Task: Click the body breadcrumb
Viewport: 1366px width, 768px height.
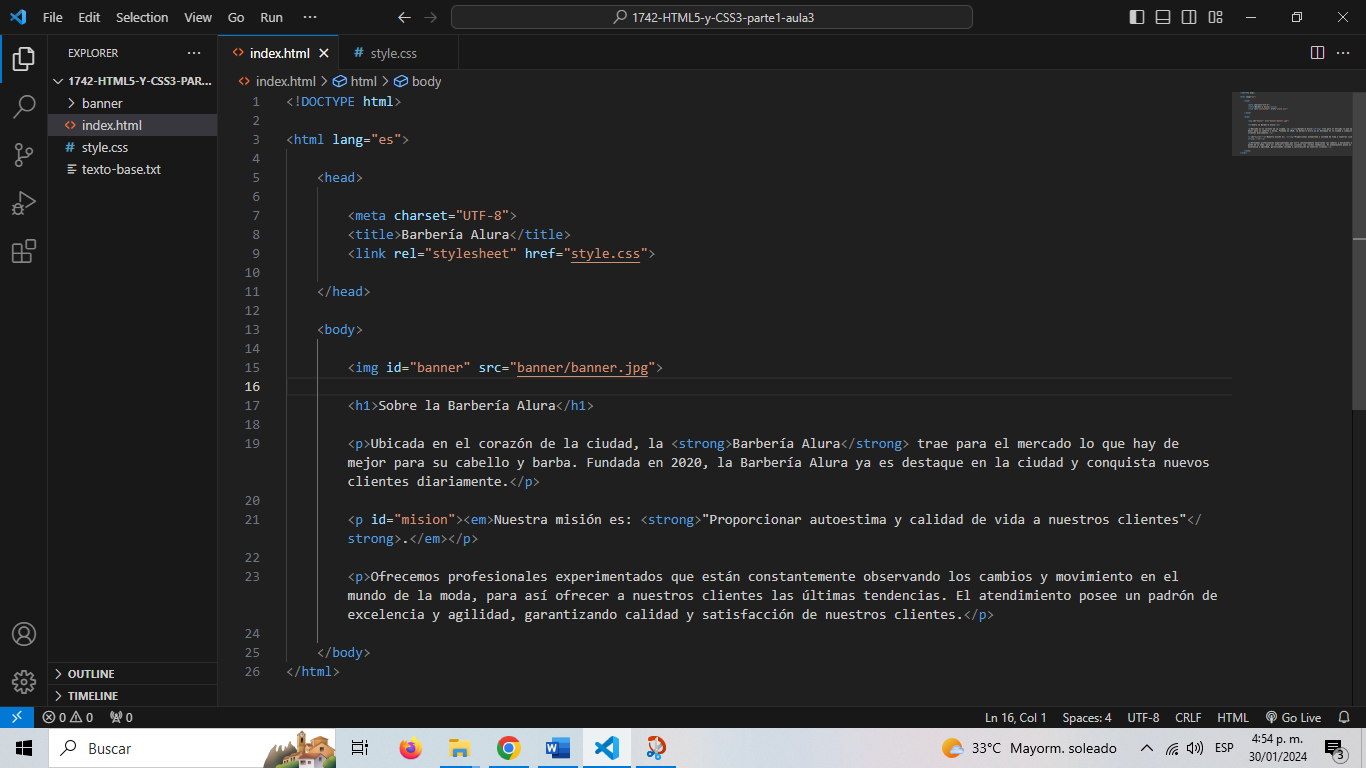Action: (x=418, y=81)
